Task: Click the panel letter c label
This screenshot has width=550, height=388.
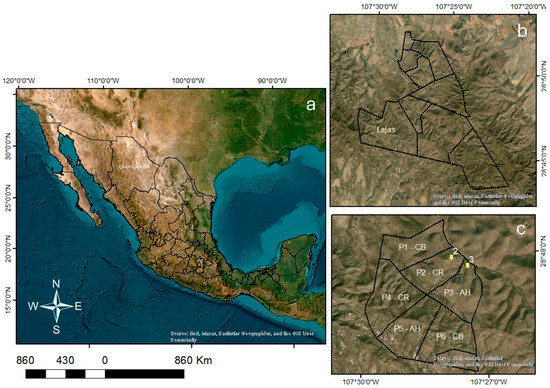Action: pos(521,229)
